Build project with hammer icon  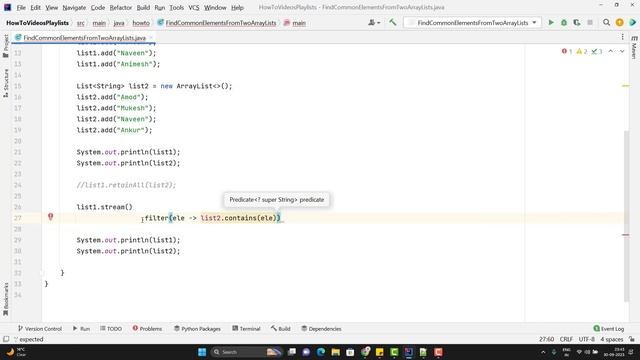[x=393, y=23]
